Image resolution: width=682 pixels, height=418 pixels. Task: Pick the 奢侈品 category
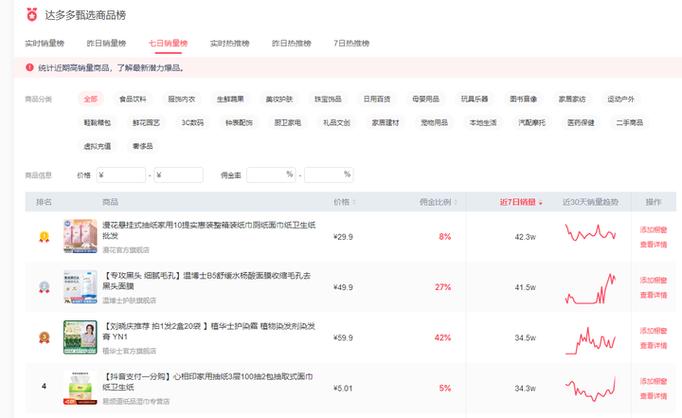(x=143, y=146)
